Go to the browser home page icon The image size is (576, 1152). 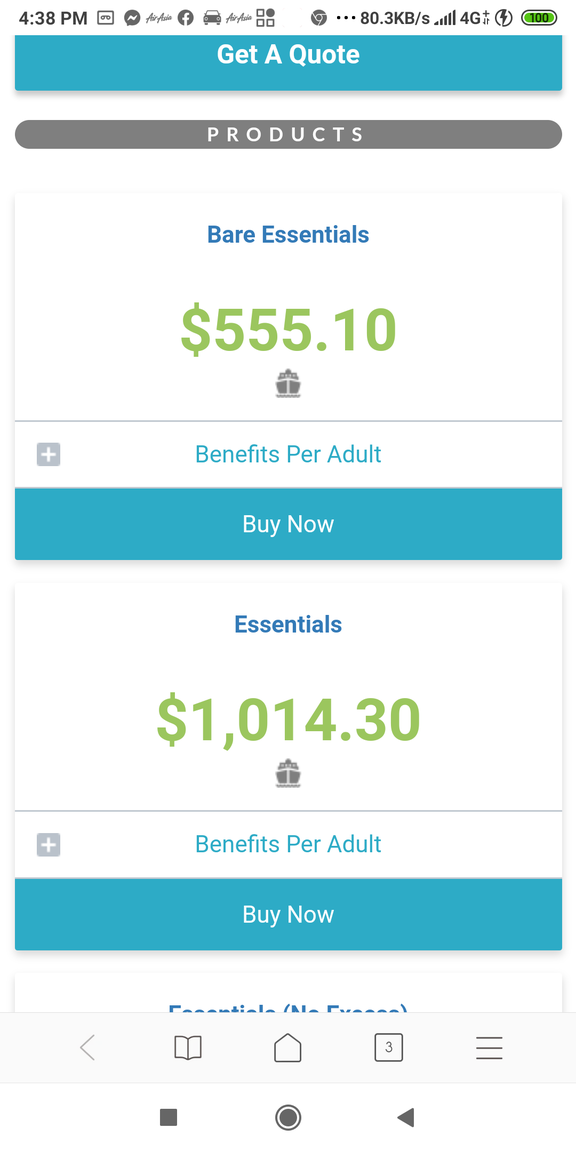[x=288, y=1048]
